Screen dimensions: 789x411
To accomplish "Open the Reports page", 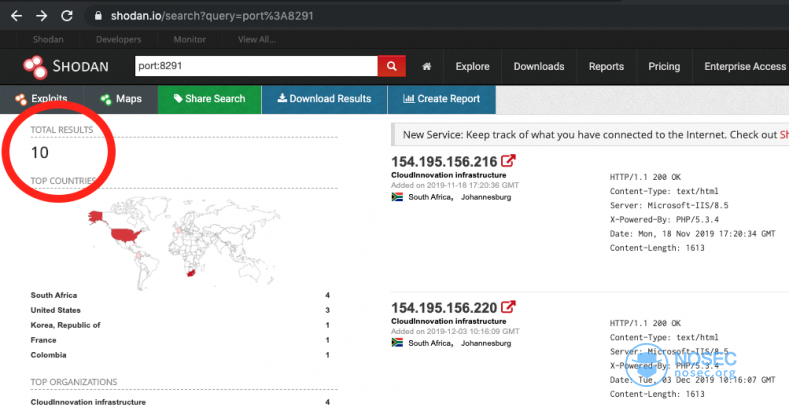I will tap(606, 66).
